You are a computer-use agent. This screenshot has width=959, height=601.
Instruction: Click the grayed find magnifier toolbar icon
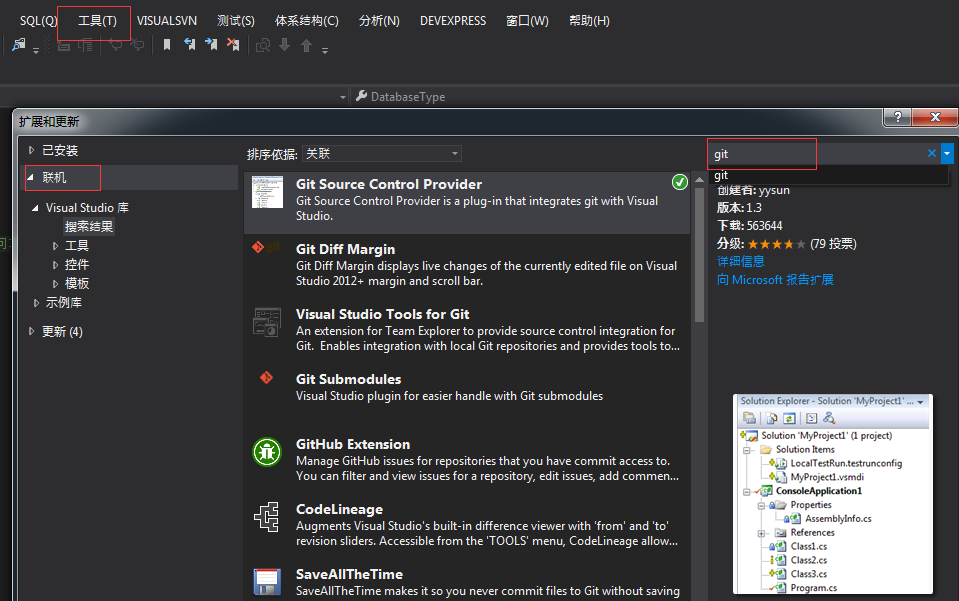[263, 45]
